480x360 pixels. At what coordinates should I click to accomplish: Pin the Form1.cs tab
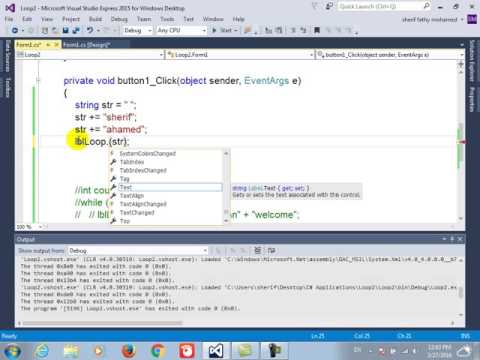click(48, 45)
